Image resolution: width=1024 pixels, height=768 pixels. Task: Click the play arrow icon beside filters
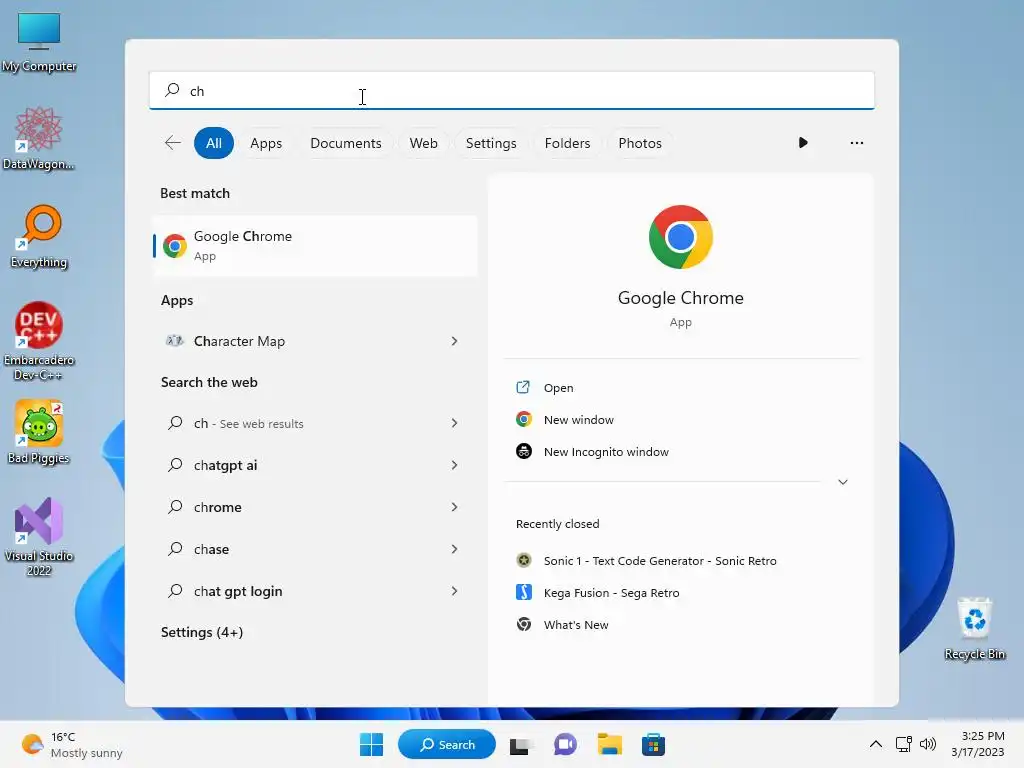[x=803, y=142]
